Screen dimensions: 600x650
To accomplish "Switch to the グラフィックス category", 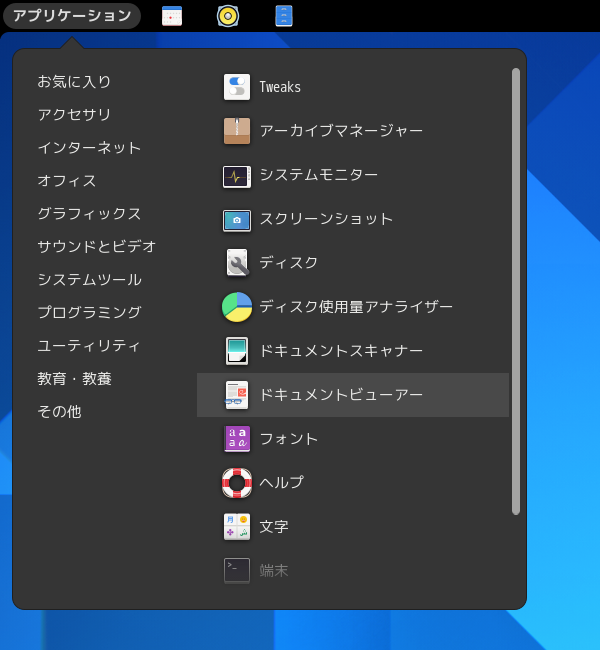I will coord(90,214).
